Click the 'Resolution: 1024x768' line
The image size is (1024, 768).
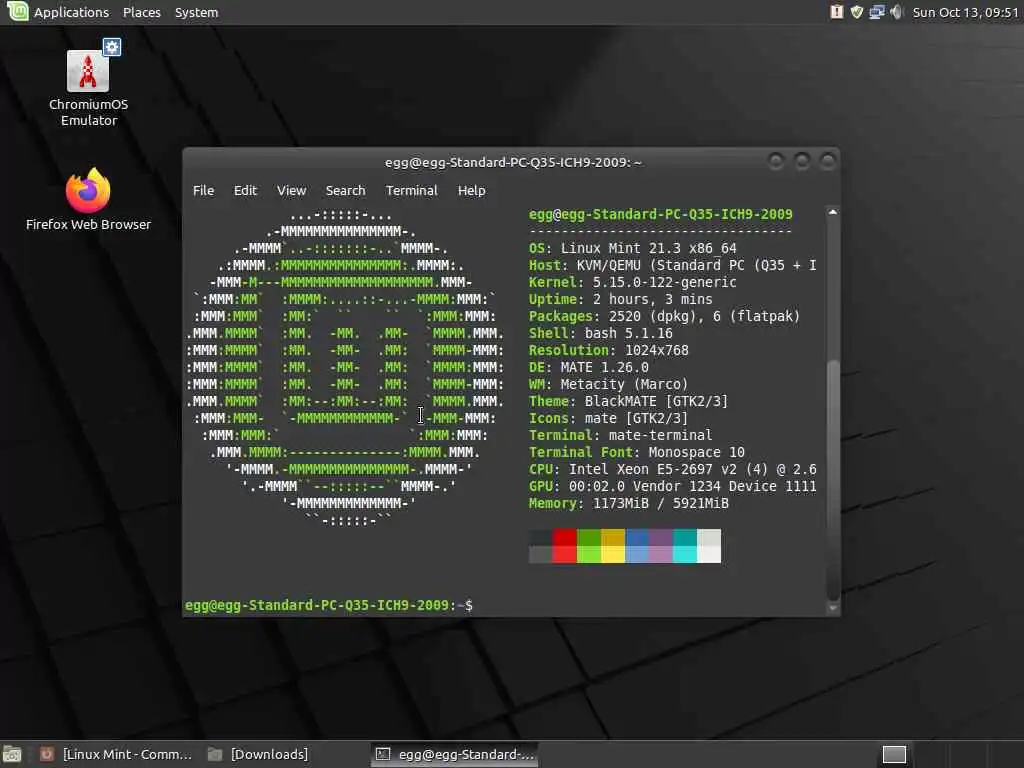tap(608, 350)
